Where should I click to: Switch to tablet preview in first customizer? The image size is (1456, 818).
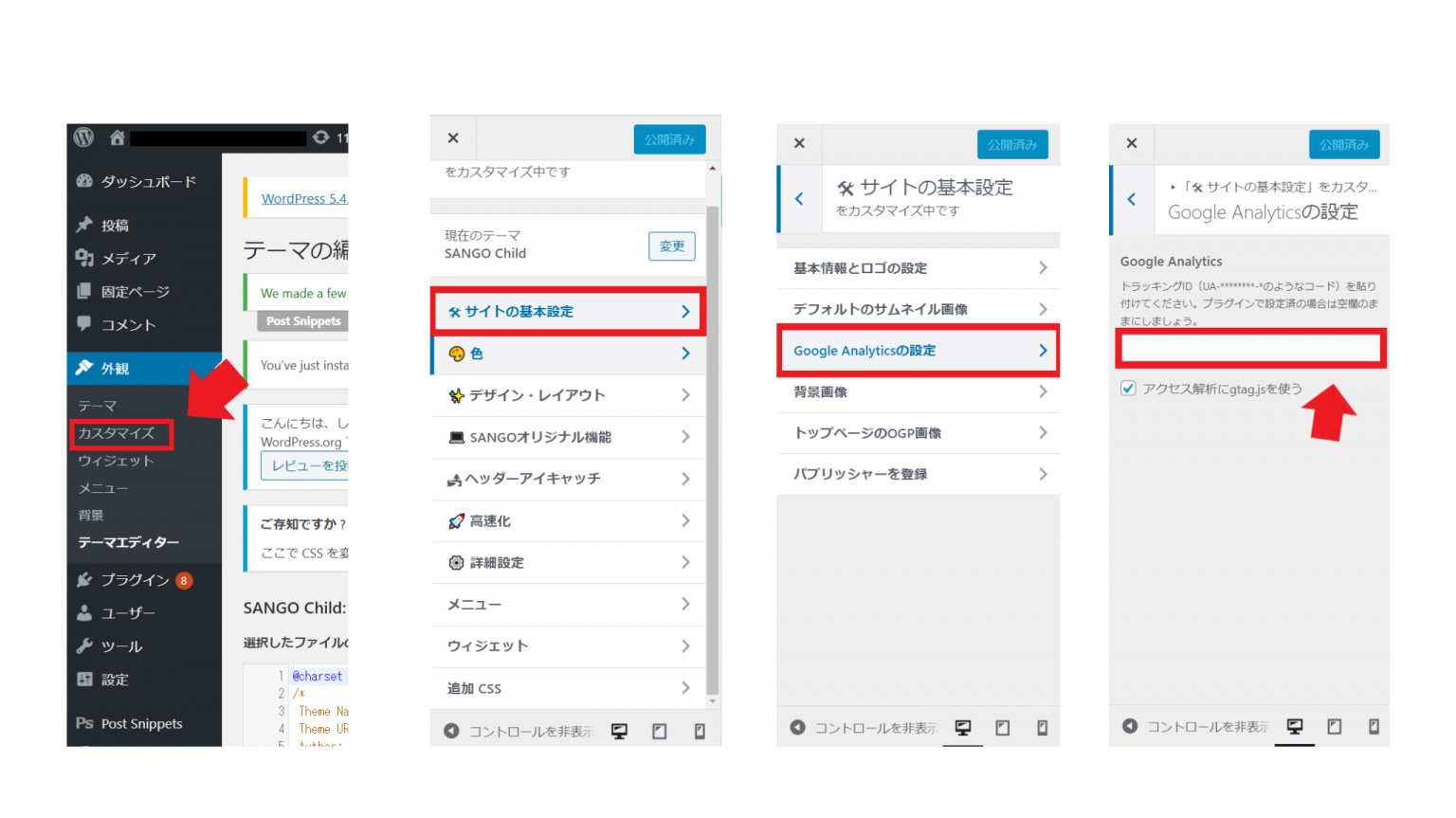tap(660, 731)
